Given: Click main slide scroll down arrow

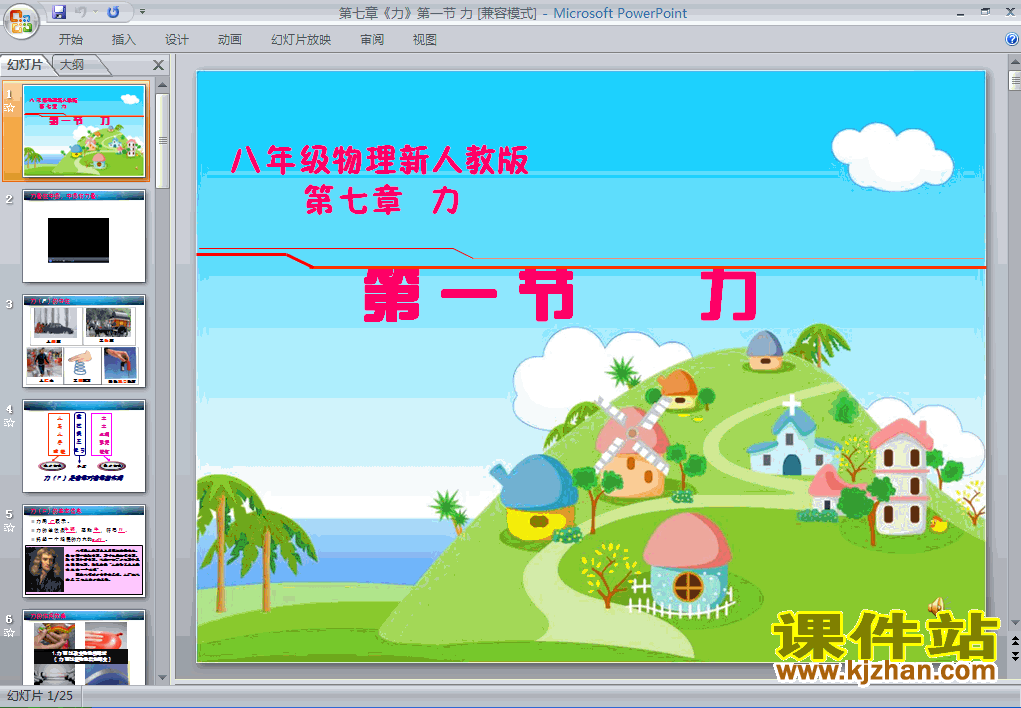Looking at the screenshot, I should tap(1014, 623).
